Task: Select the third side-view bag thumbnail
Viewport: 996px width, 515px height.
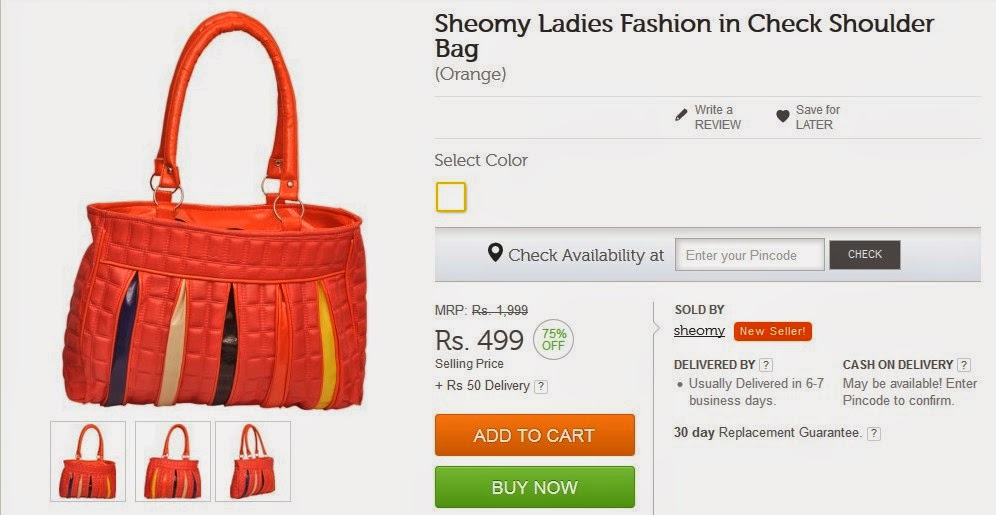Action: coord(253,461)
